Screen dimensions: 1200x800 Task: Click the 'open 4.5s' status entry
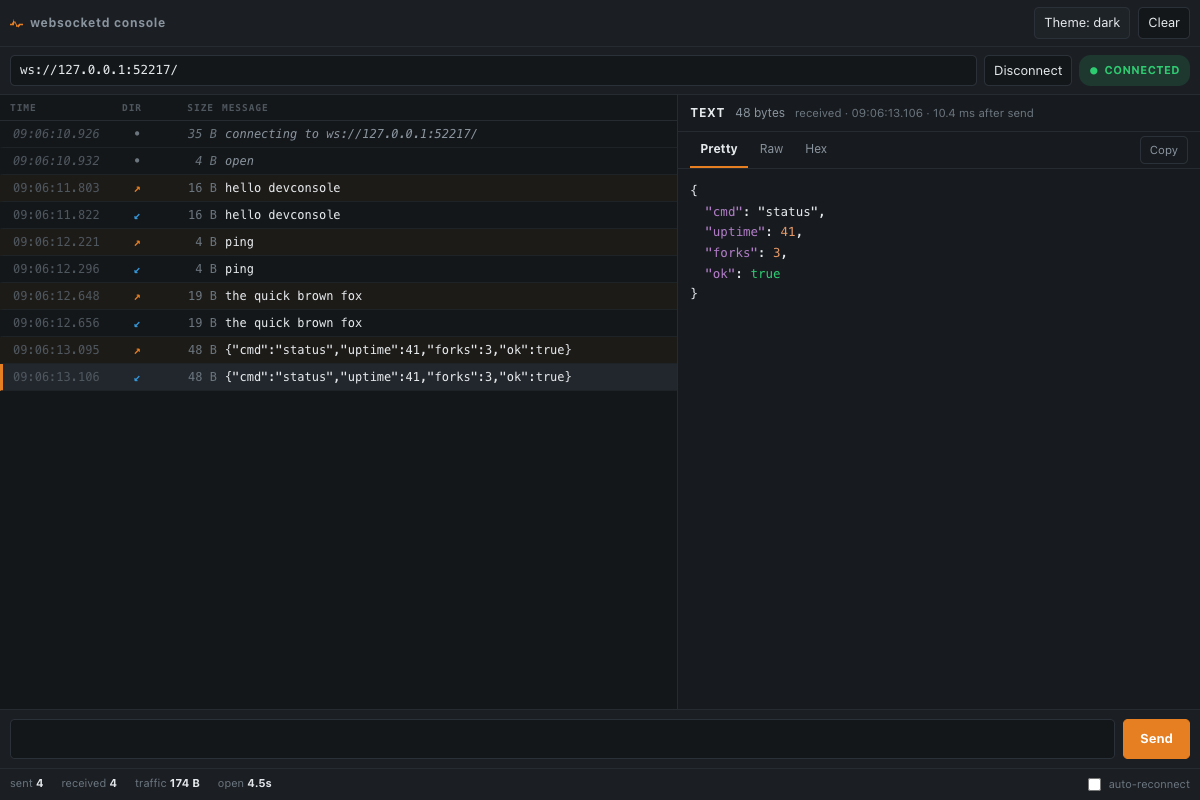[245, 783]
